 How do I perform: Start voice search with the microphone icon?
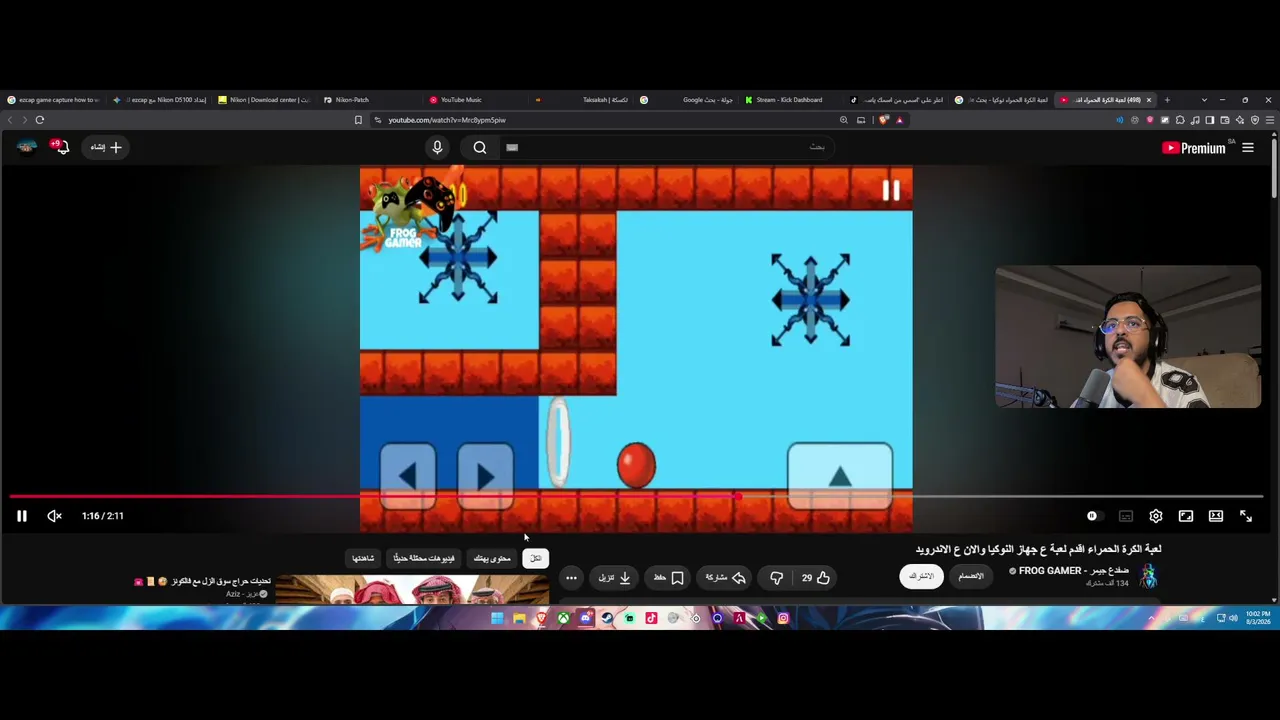click(x=437, y=148)
